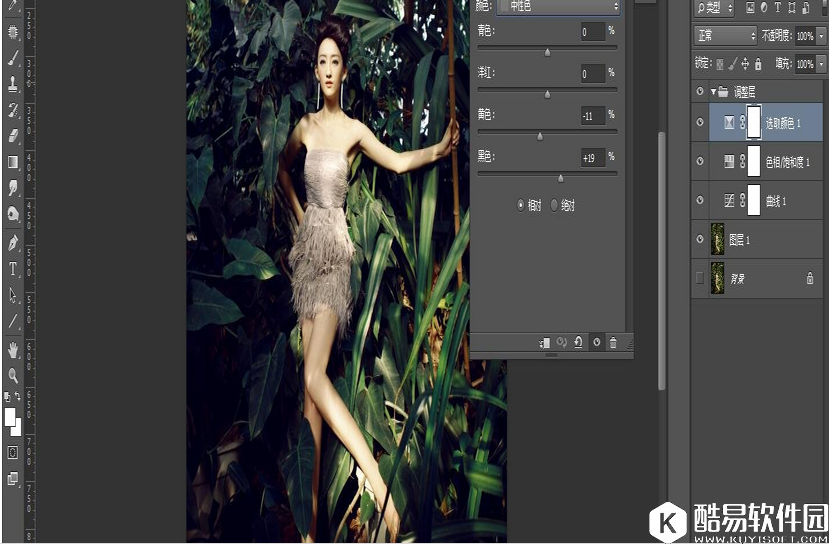The width and height of the screenshot is (829, 544).
Task: Clip adjustment to layer below
Action: click(545, 343)
